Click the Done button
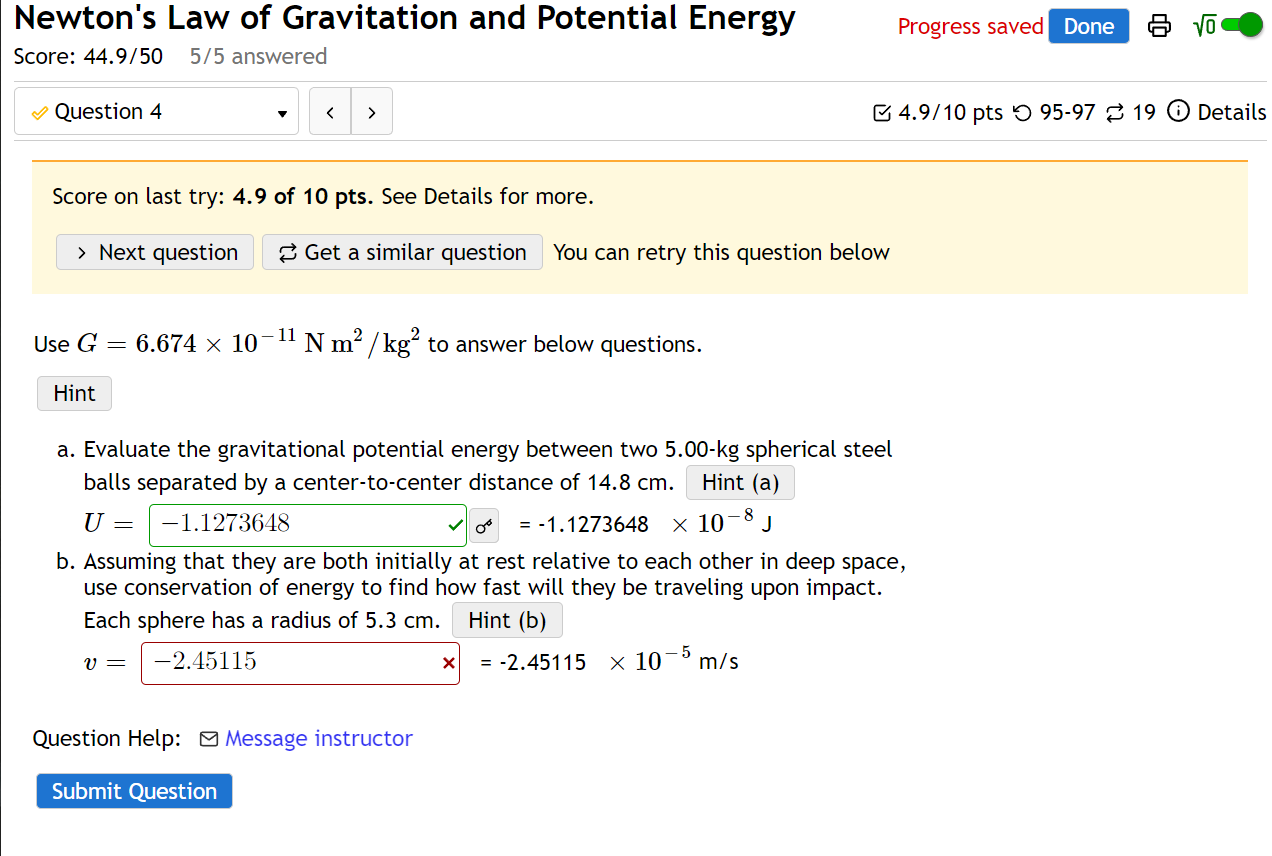This screenshot has width=1272, height=856. click(x=1088, y=26)
